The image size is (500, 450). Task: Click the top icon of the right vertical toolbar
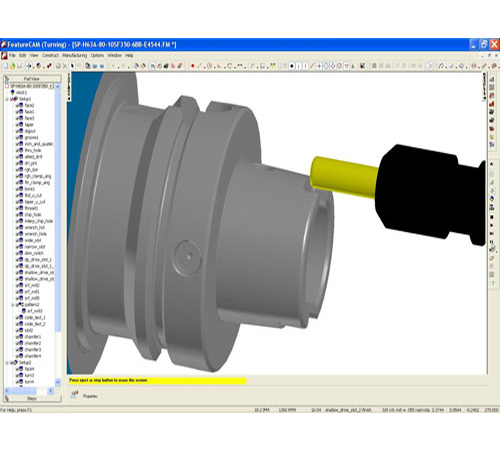(492, 79)
